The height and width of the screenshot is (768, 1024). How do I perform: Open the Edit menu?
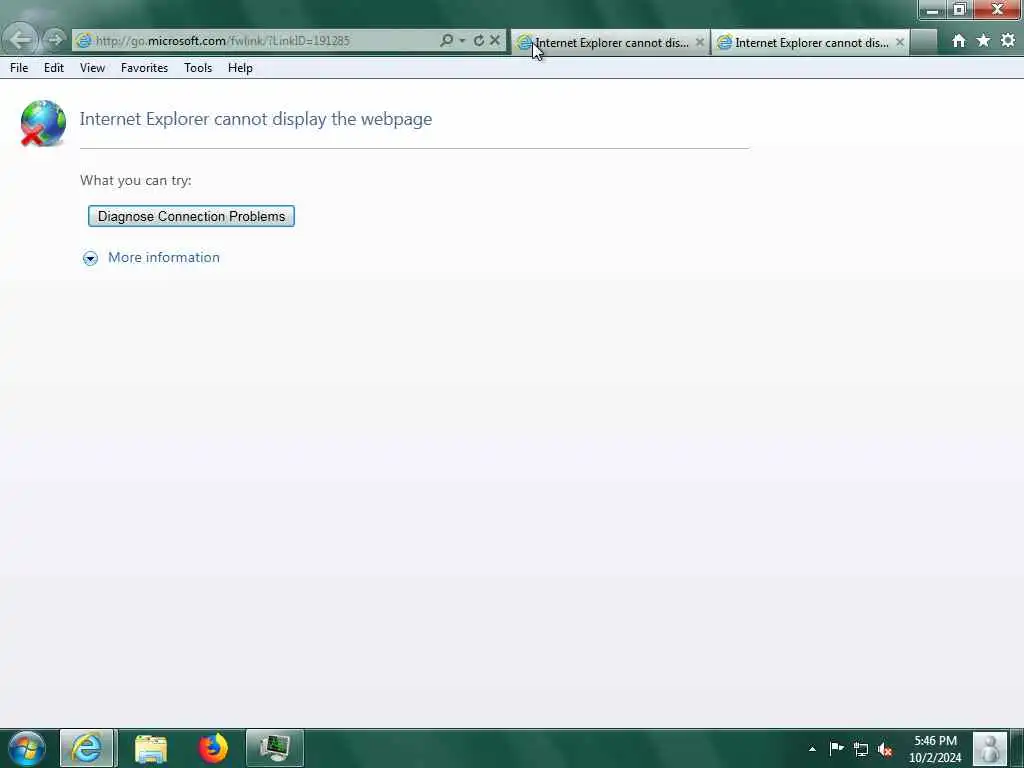[54, 68]
